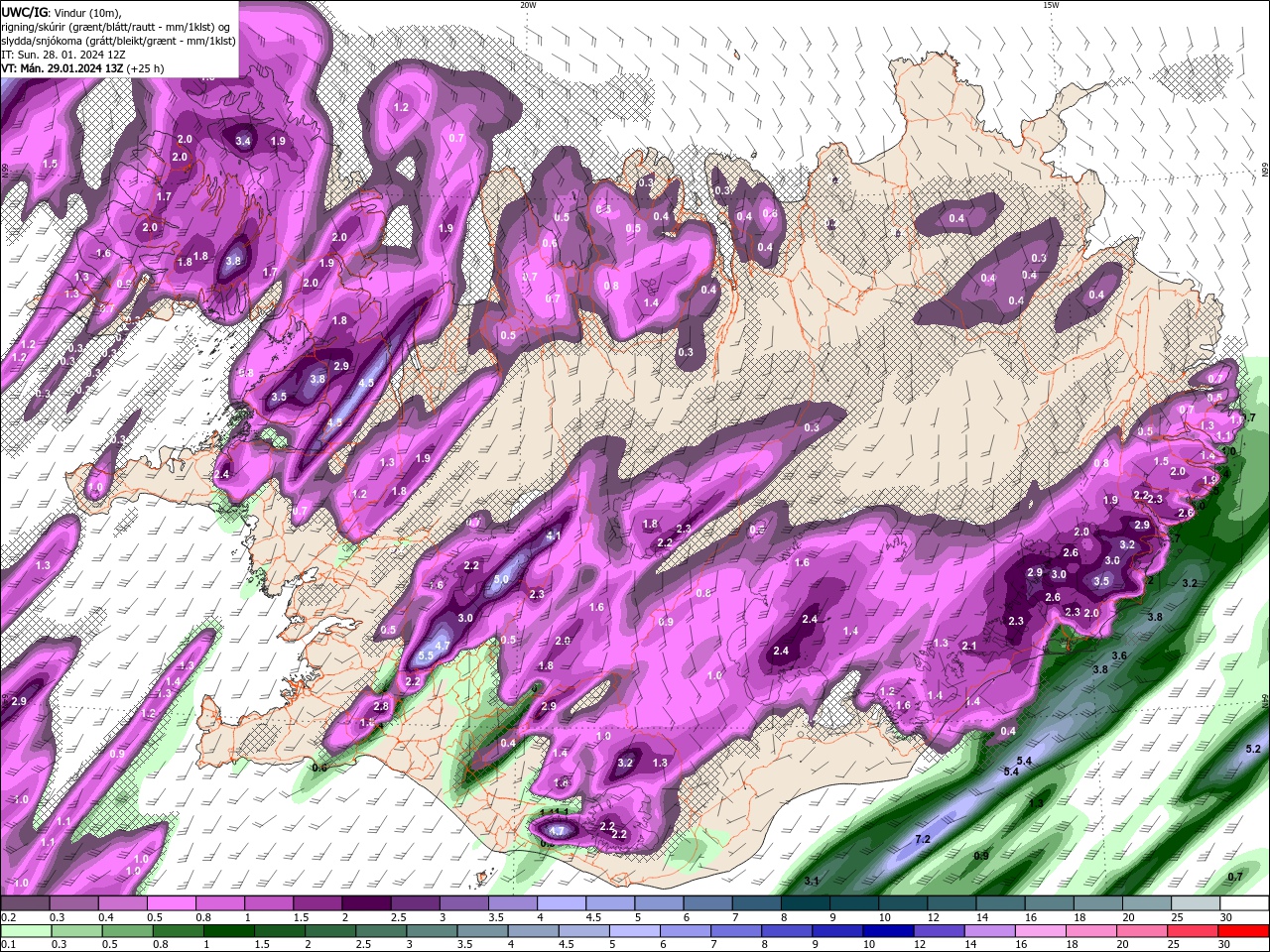
Task: Select the 'IT: Sun. 28. 01. 2024 12Z' line
Action: (65, 55)
